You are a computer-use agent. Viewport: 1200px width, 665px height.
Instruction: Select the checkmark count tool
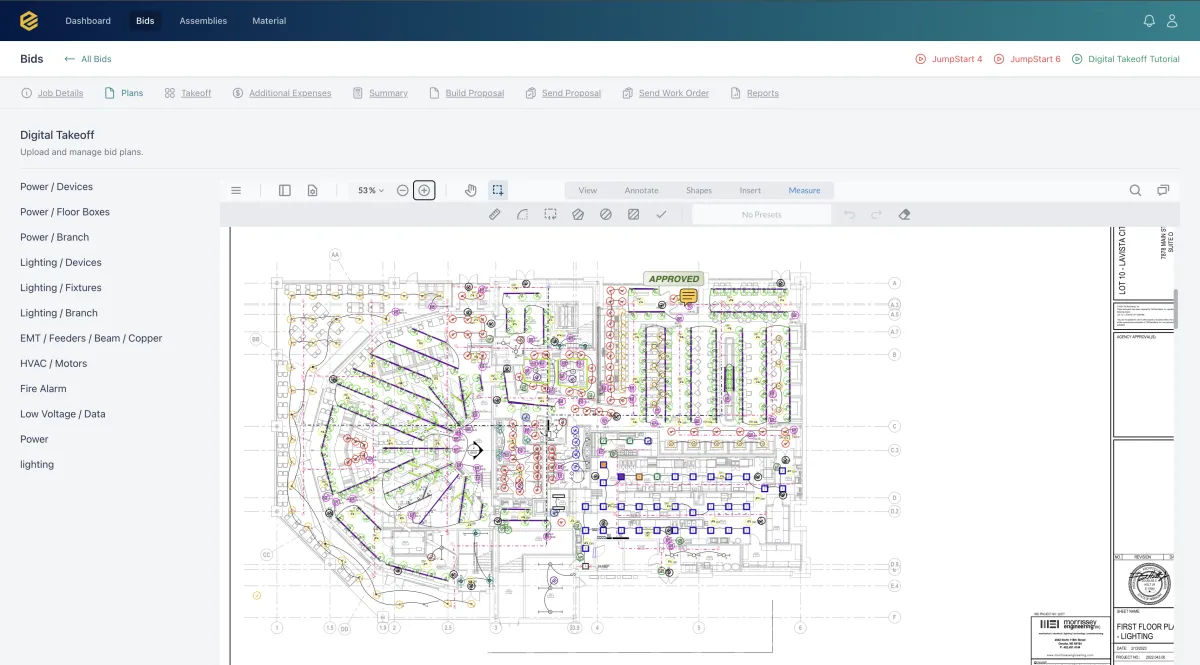click(x=661, y=214)
